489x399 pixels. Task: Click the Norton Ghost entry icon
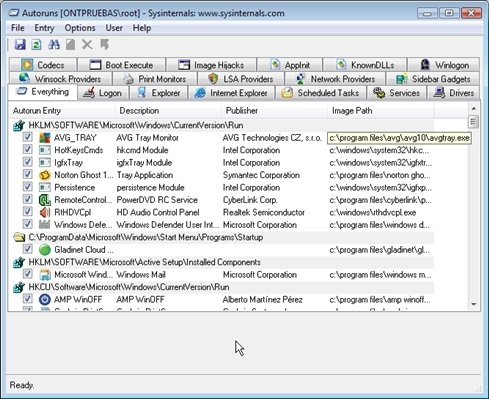pyautogui.click(x=45, y=175)
